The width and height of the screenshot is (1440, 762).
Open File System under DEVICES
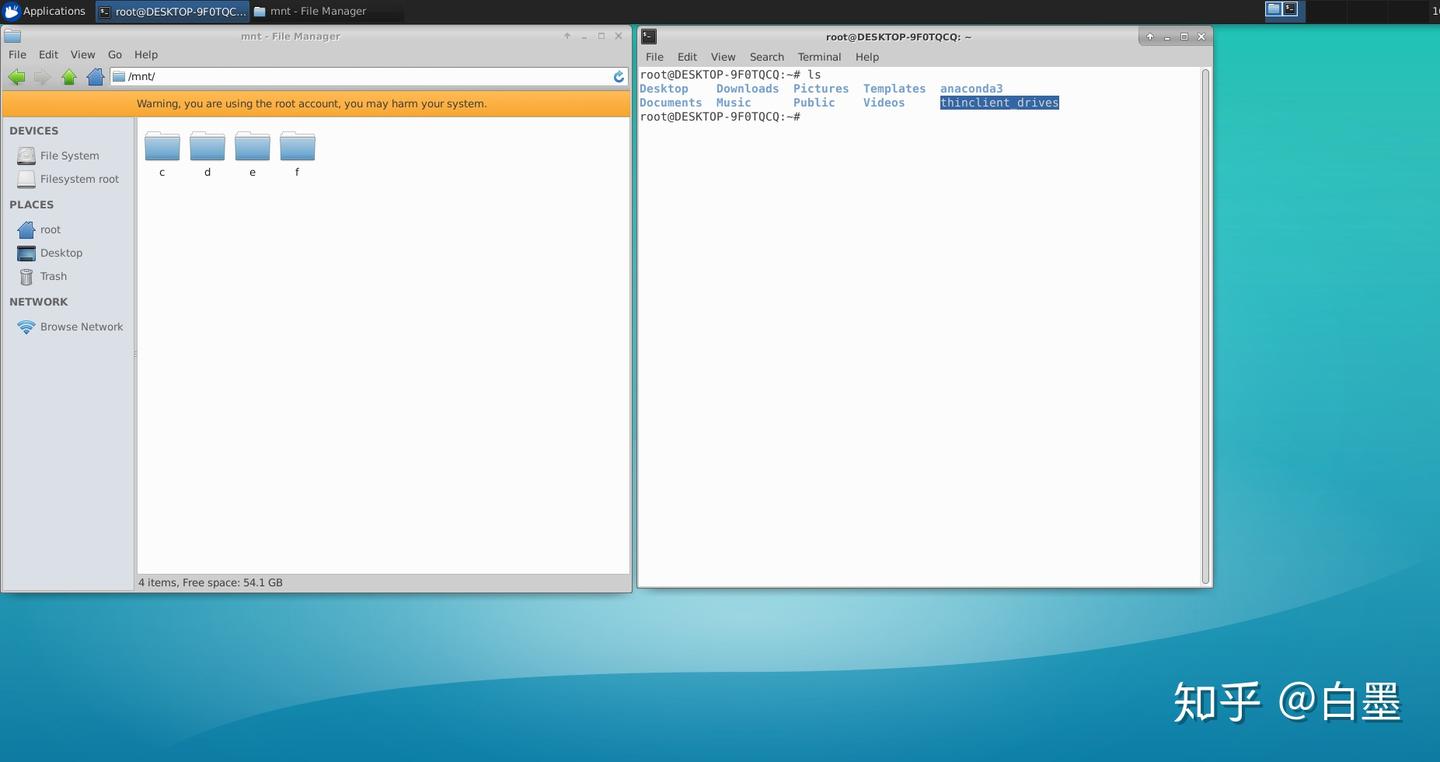tap(69, 155)
